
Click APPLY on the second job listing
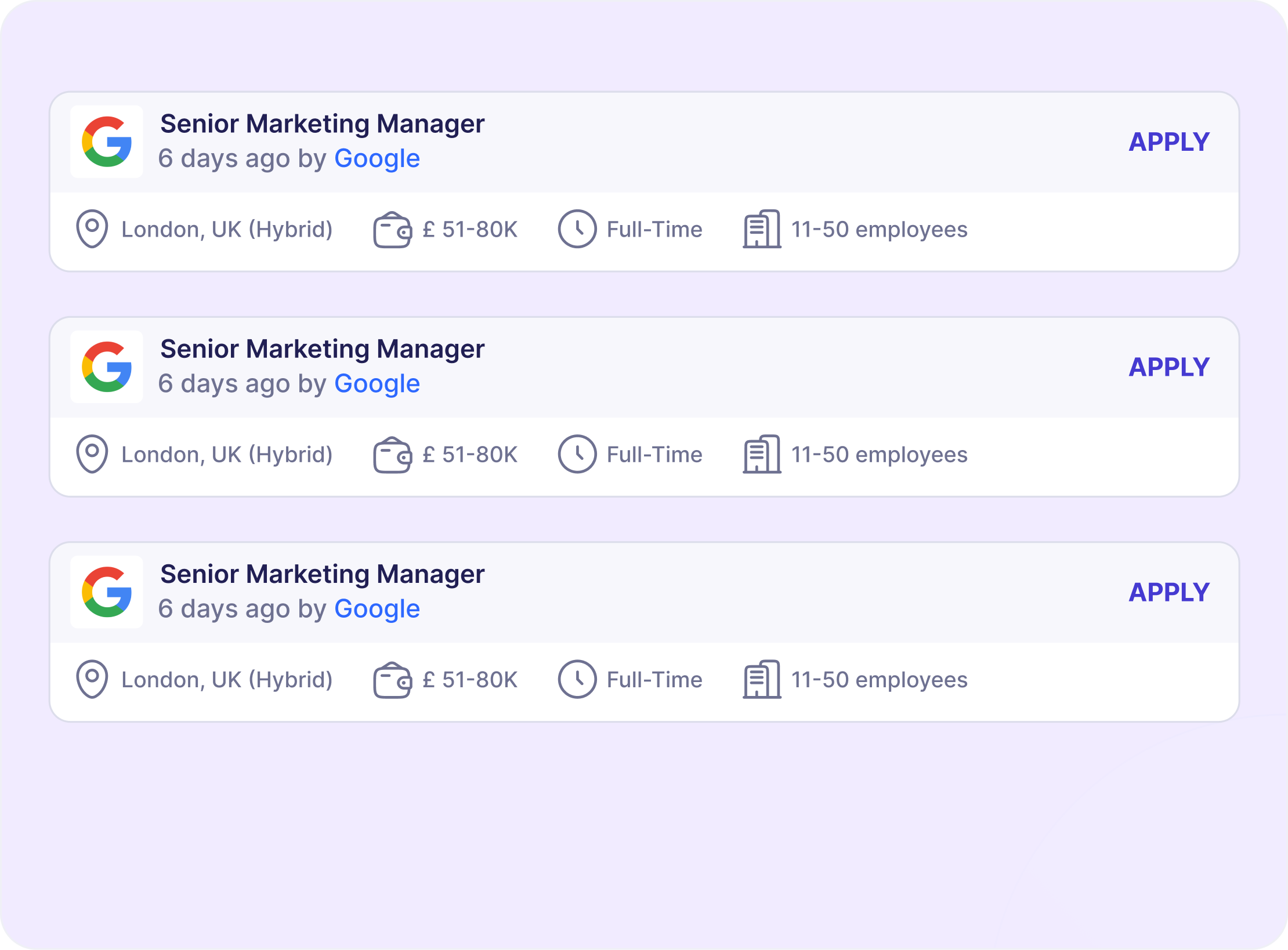[1169, 367]
